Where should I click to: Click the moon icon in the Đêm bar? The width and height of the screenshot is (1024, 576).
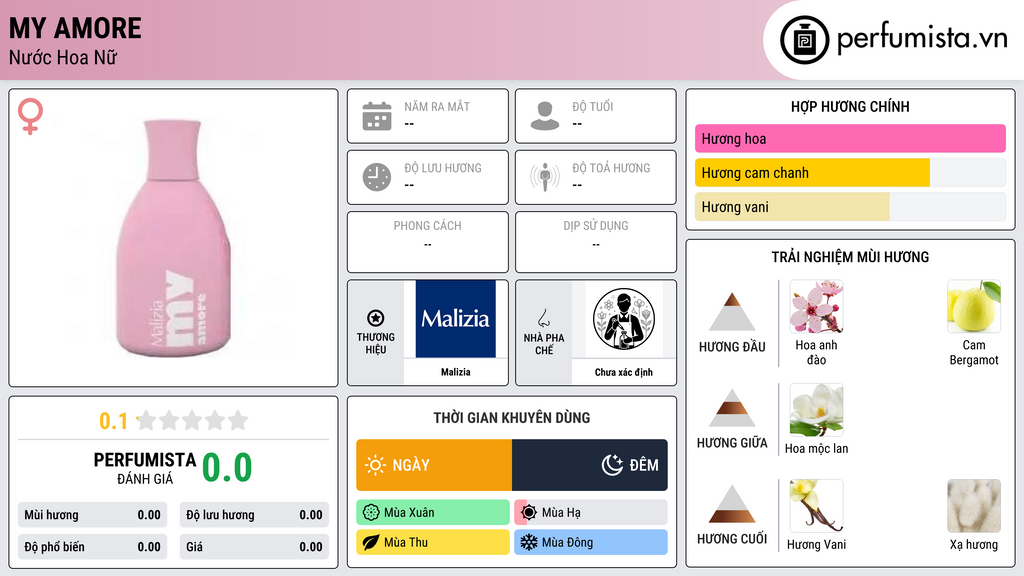click(612, 465)
